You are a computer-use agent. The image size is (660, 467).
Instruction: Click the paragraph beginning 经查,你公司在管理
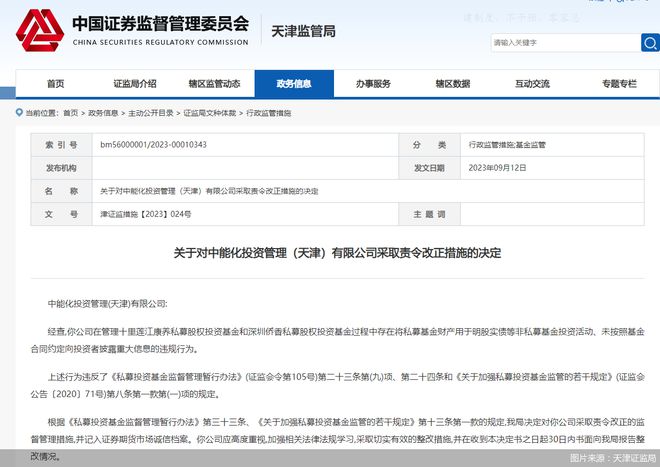[x=337, y=340]
